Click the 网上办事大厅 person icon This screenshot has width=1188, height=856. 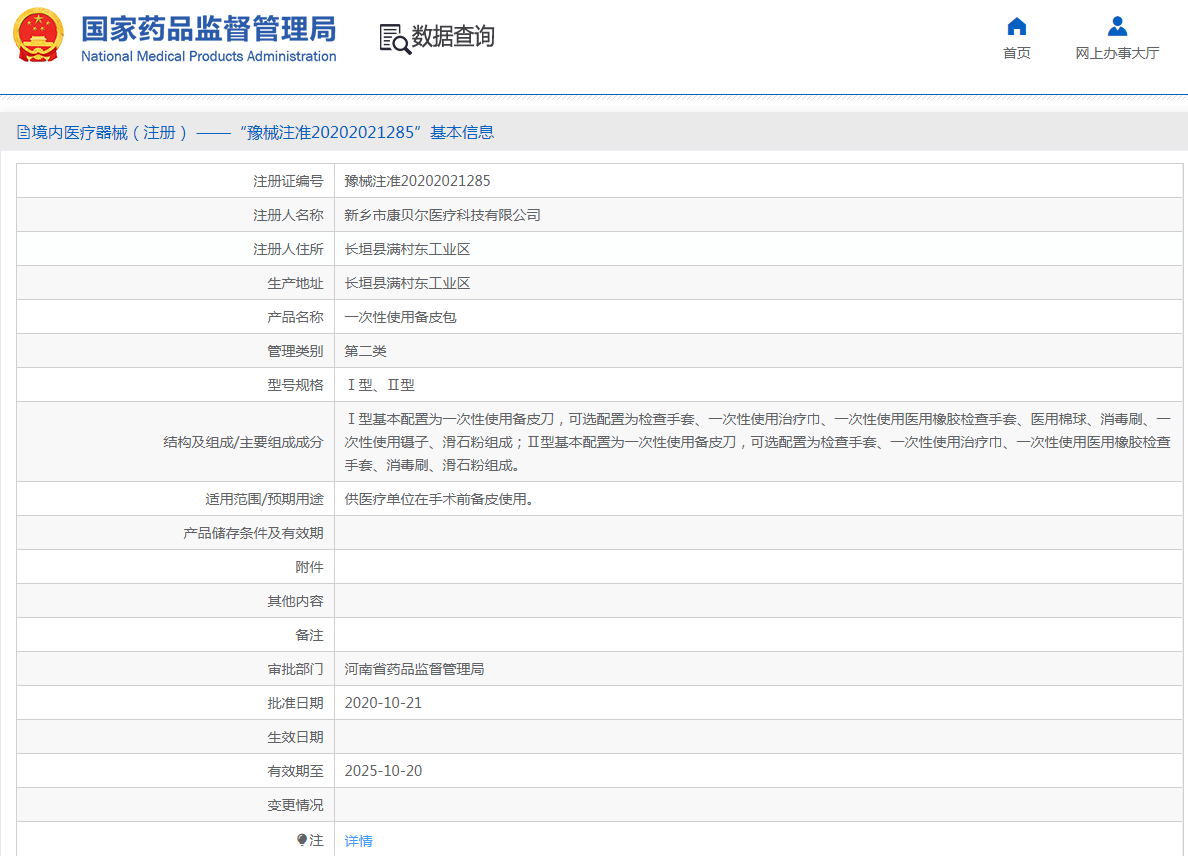1116,26
